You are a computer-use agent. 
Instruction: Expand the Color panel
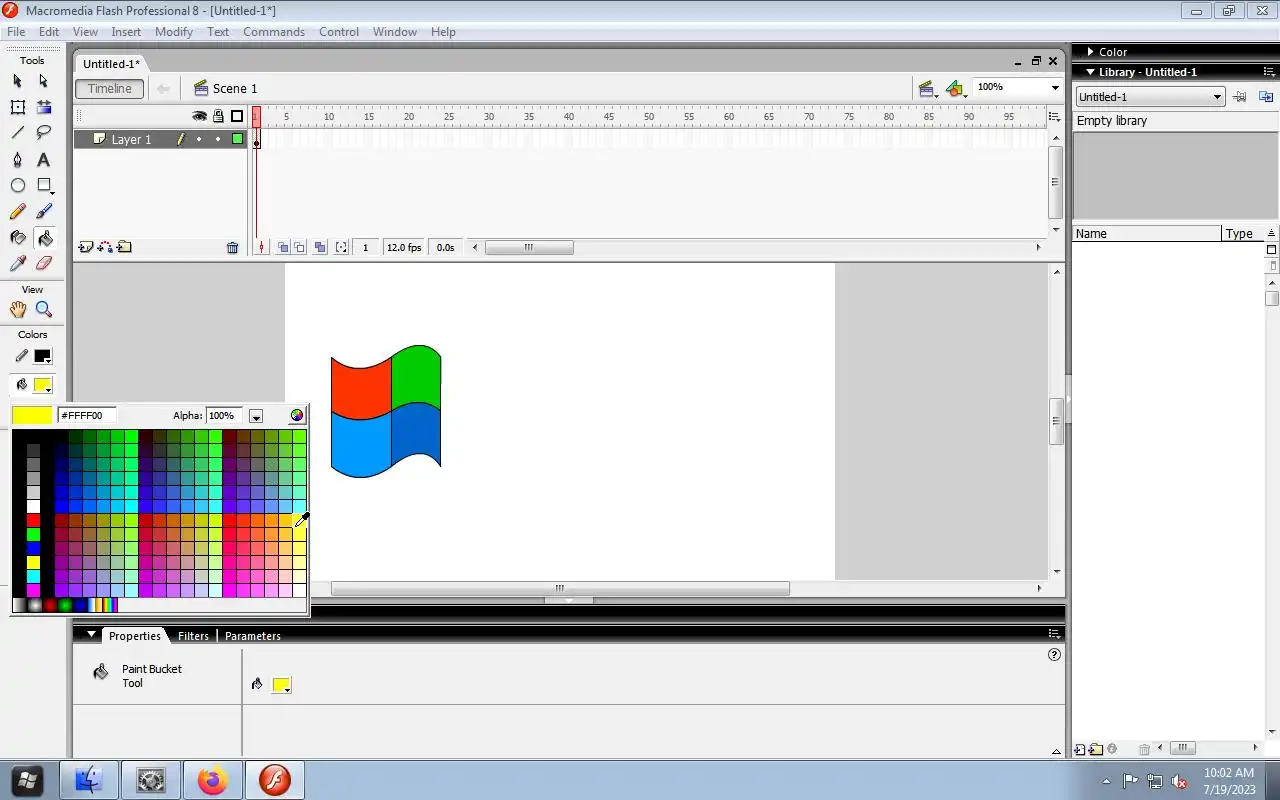point(1090,52)
